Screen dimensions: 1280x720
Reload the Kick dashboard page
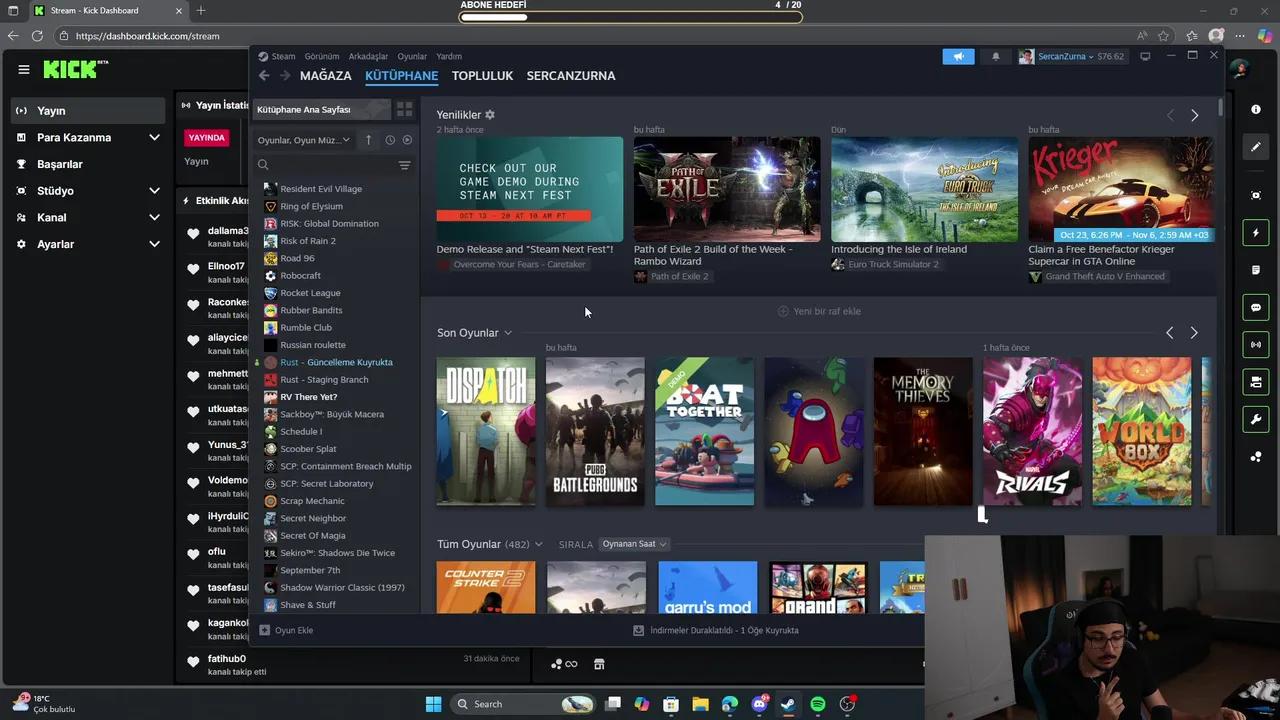coord(37,36)
